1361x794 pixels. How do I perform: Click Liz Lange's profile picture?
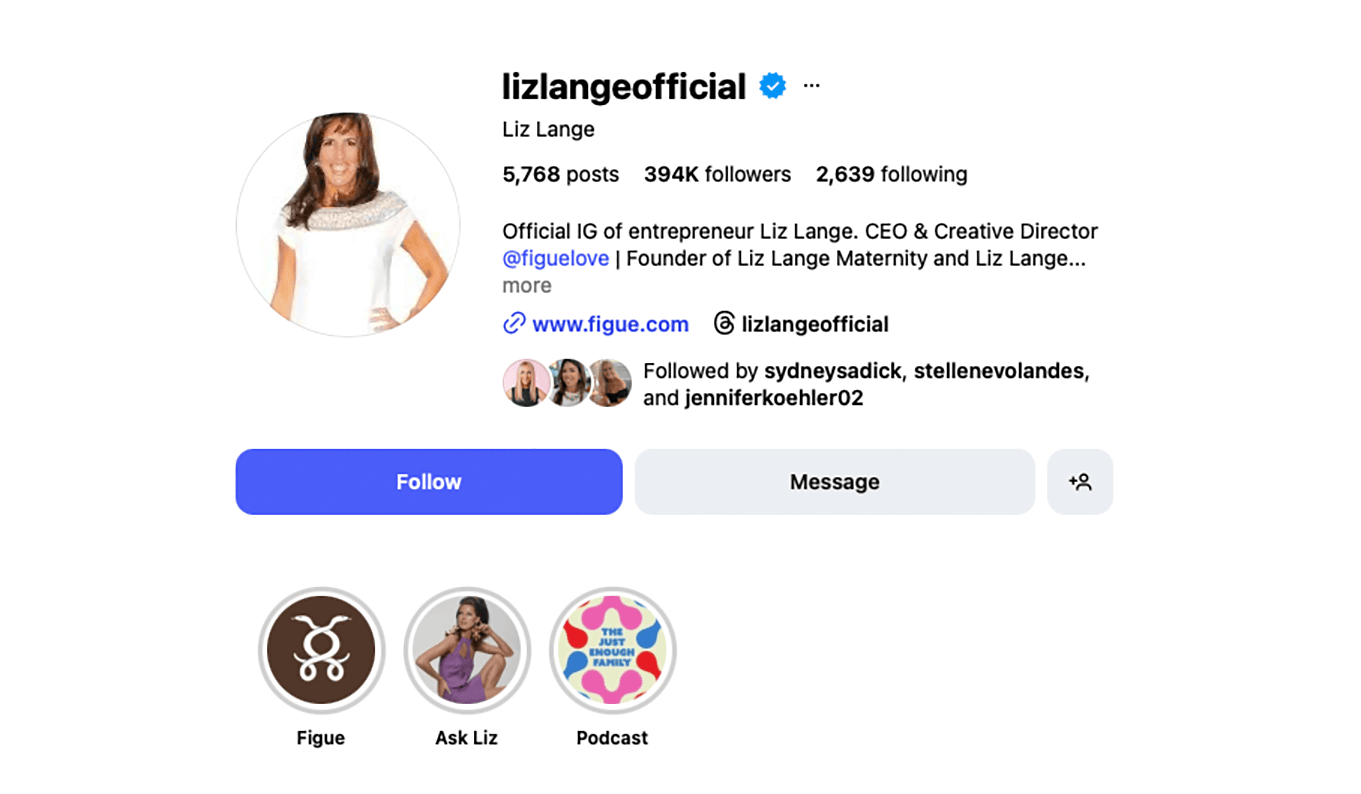(x=348, y=225)
